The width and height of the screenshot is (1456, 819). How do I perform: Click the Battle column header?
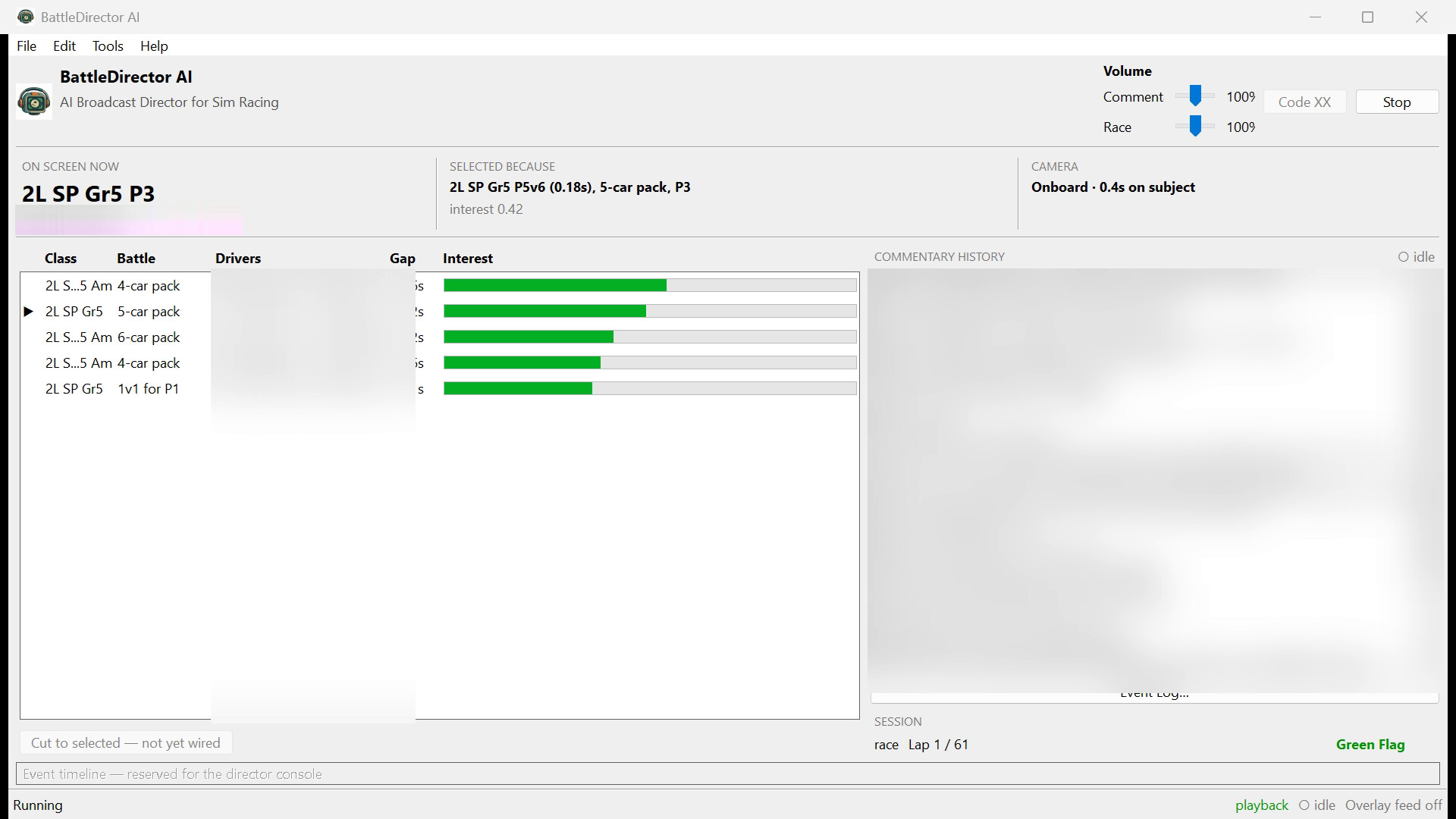[x=136, y=259]
